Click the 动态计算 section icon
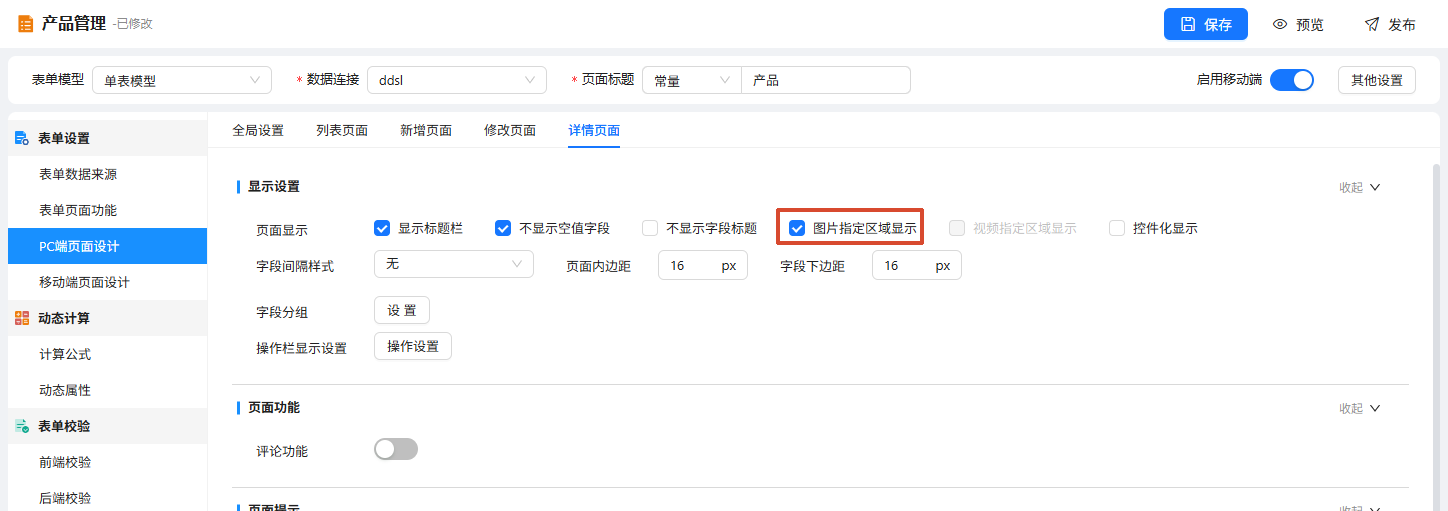 click(x=22, y=318)
